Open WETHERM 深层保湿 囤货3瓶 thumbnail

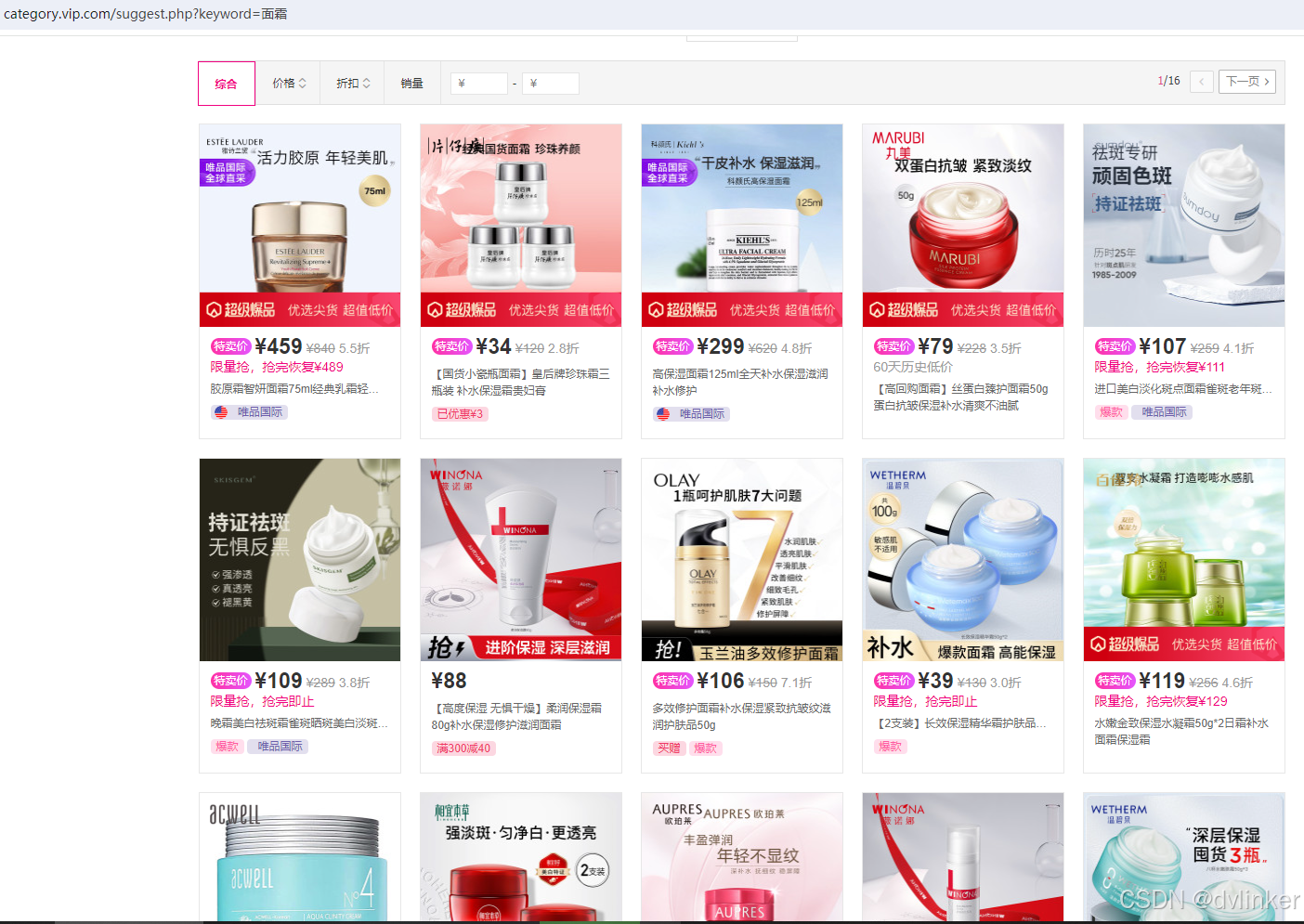(x=1184, y=857)
